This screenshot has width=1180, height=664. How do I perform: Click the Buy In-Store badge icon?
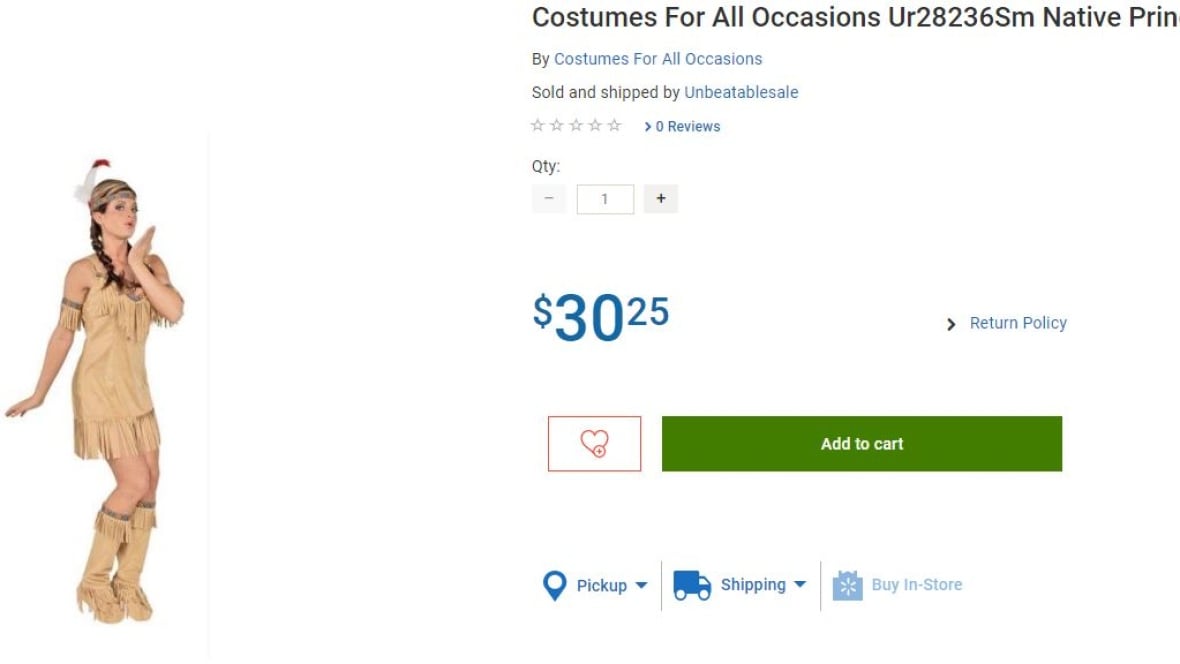pyautogui.click(x=847, y=585)
